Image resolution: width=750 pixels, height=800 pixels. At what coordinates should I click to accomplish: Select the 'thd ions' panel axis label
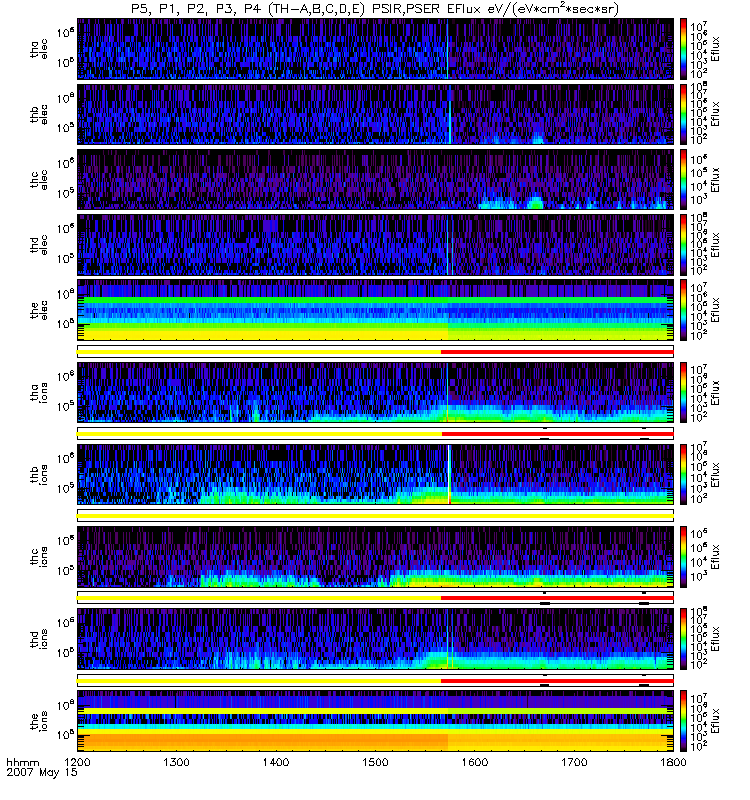pyautogui.click(x=39, y=638)
